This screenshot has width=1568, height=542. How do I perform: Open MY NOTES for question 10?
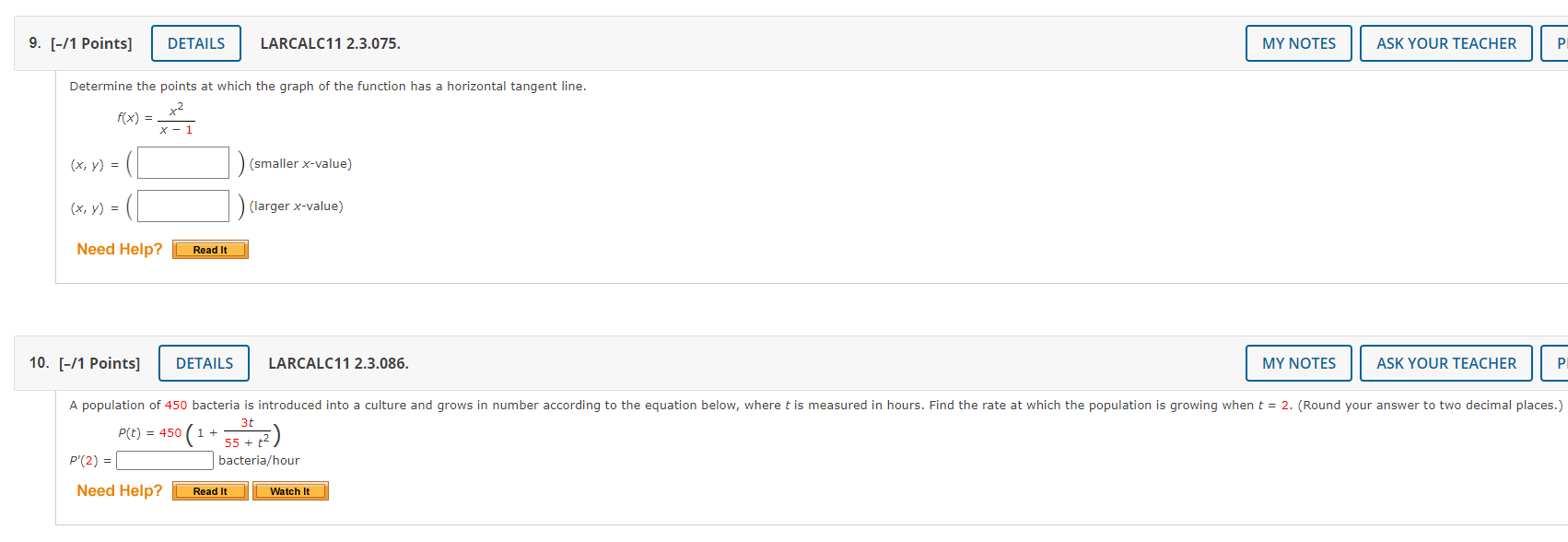pos(1298,363)
